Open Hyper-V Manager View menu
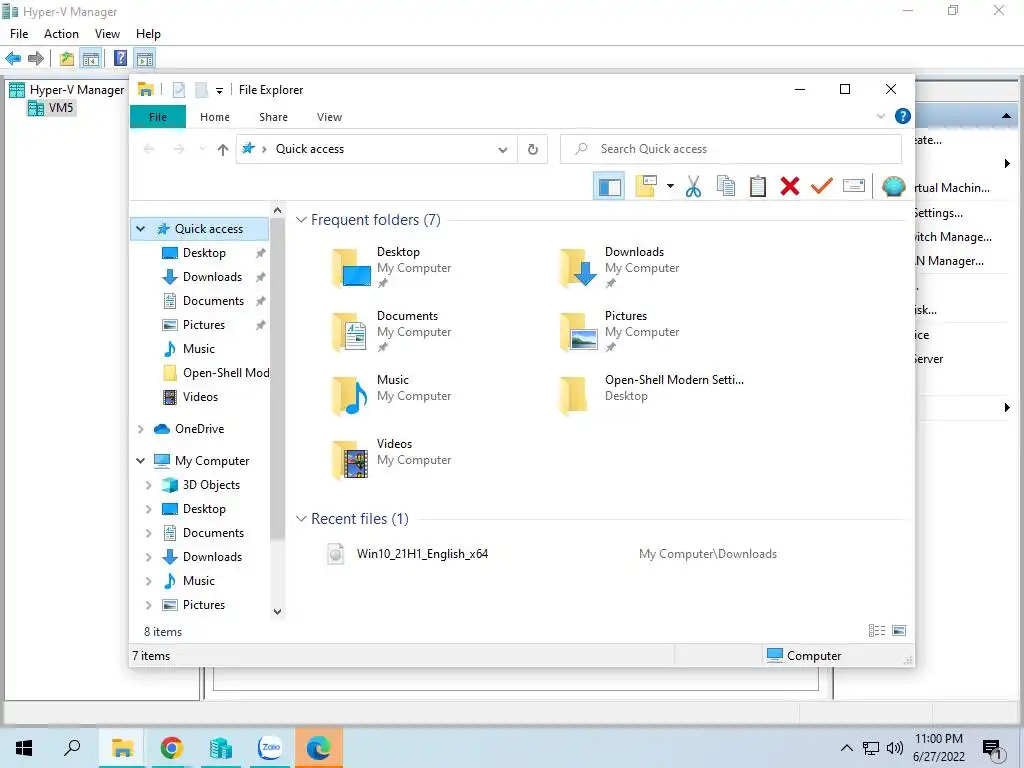Screen dimensions: 1024x768 [107, 34]
